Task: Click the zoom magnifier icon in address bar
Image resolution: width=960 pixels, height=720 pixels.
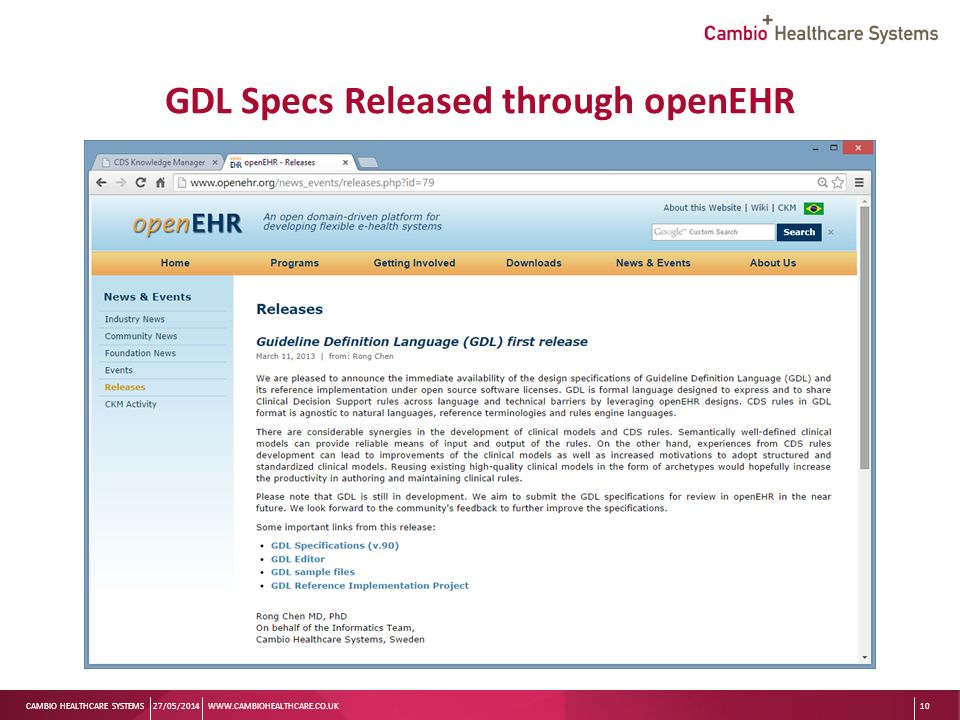Action: [x=822, y=182]
